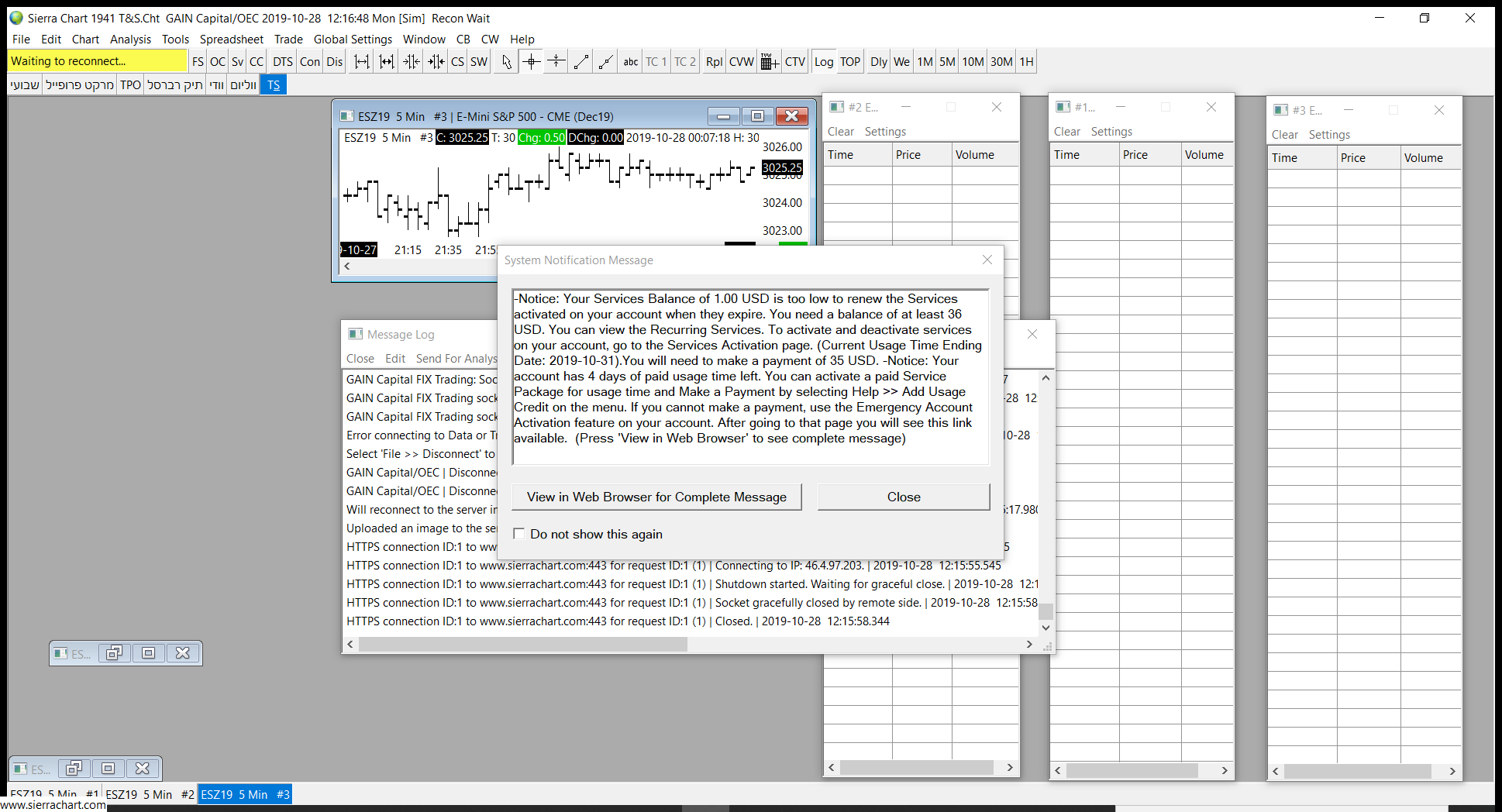Activate the chart values crosshair tool
Image resolution: width=1502 pixels, height=812 pixels.
[532, 62]
